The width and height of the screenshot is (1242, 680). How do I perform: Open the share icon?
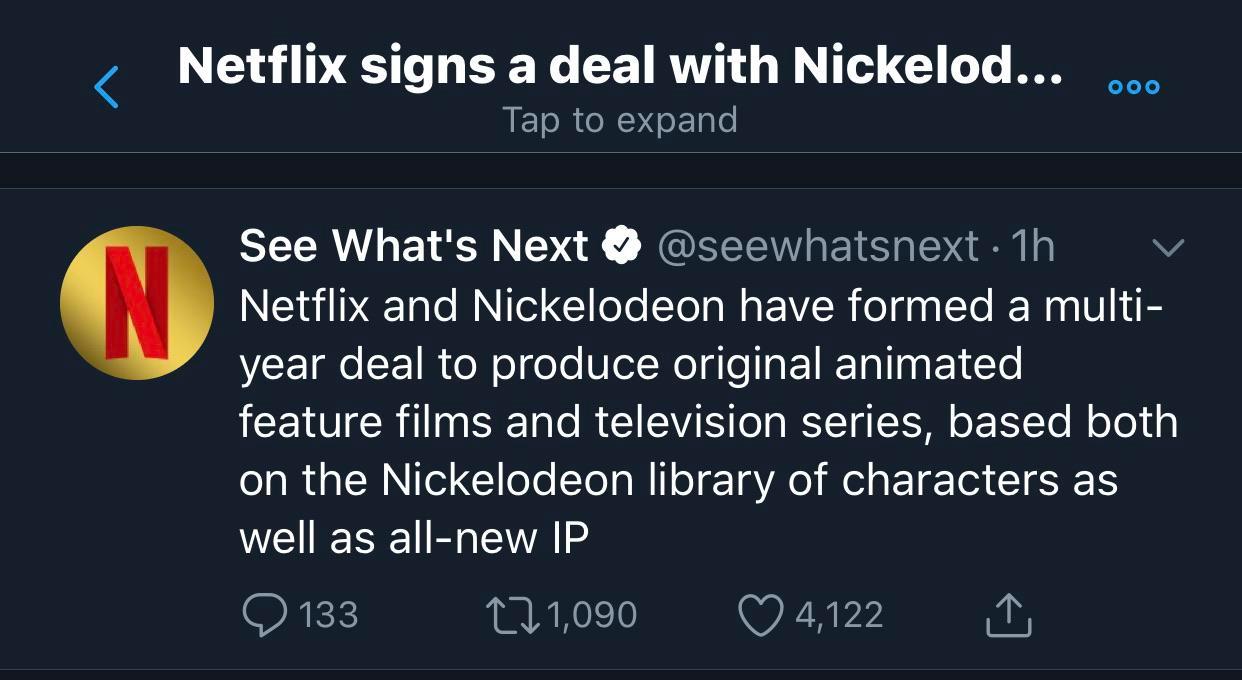pyautogui.click(x=1010, y=616)
